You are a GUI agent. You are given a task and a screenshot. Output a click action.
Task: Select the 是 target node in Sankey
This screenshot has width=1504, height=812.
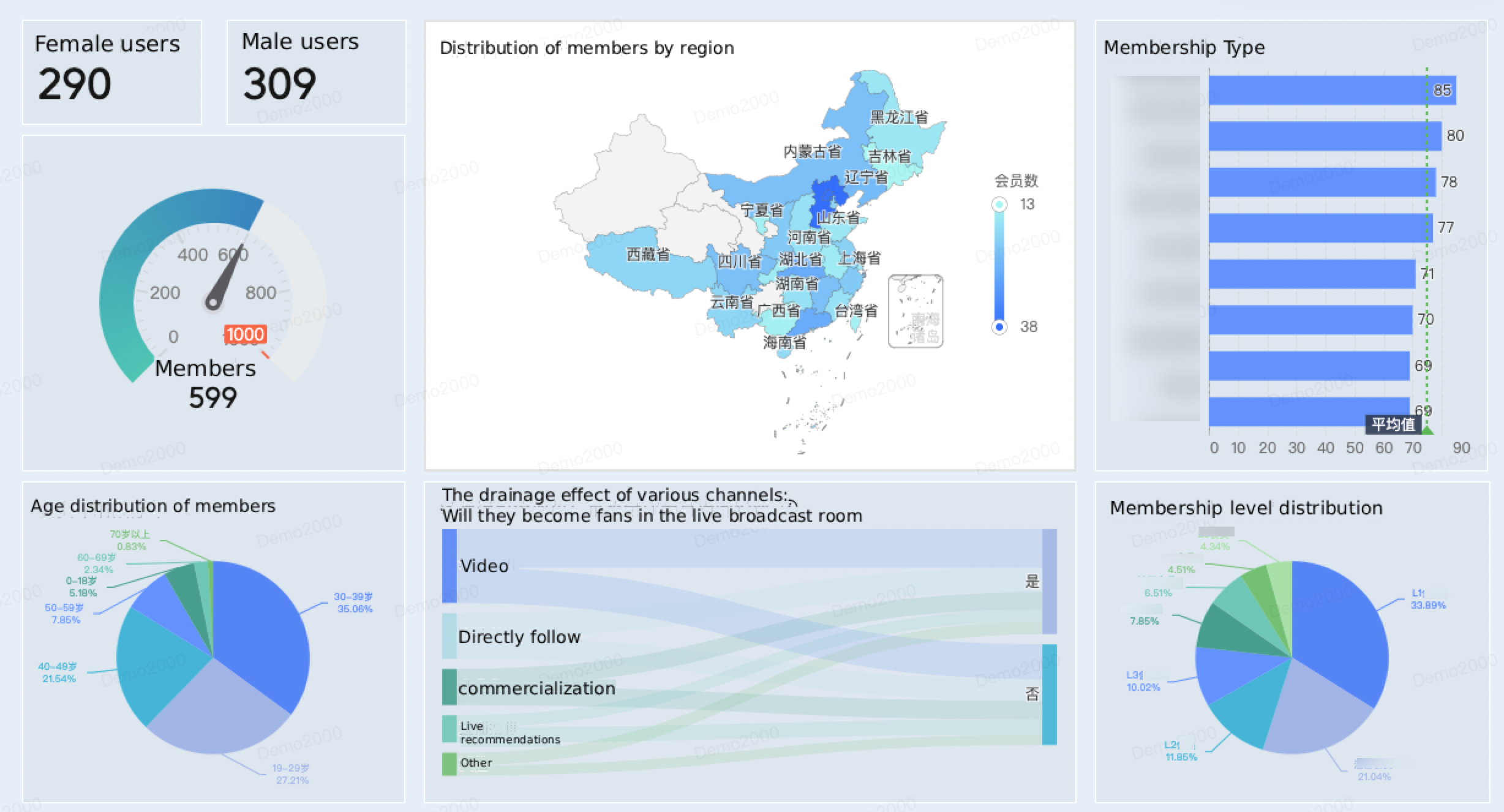(1049, 581)
